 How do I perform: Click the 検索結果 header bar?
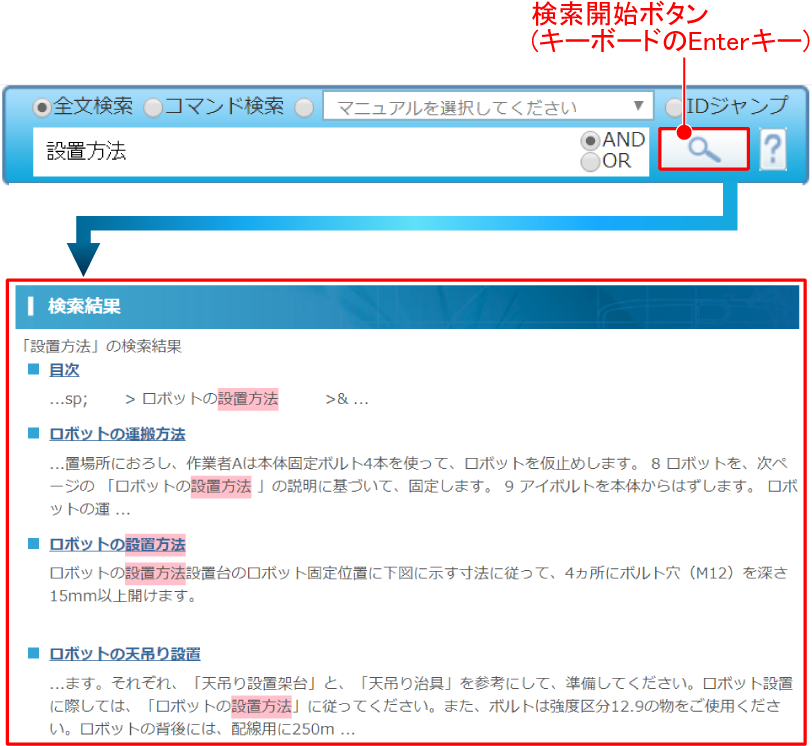coord(407,307)
